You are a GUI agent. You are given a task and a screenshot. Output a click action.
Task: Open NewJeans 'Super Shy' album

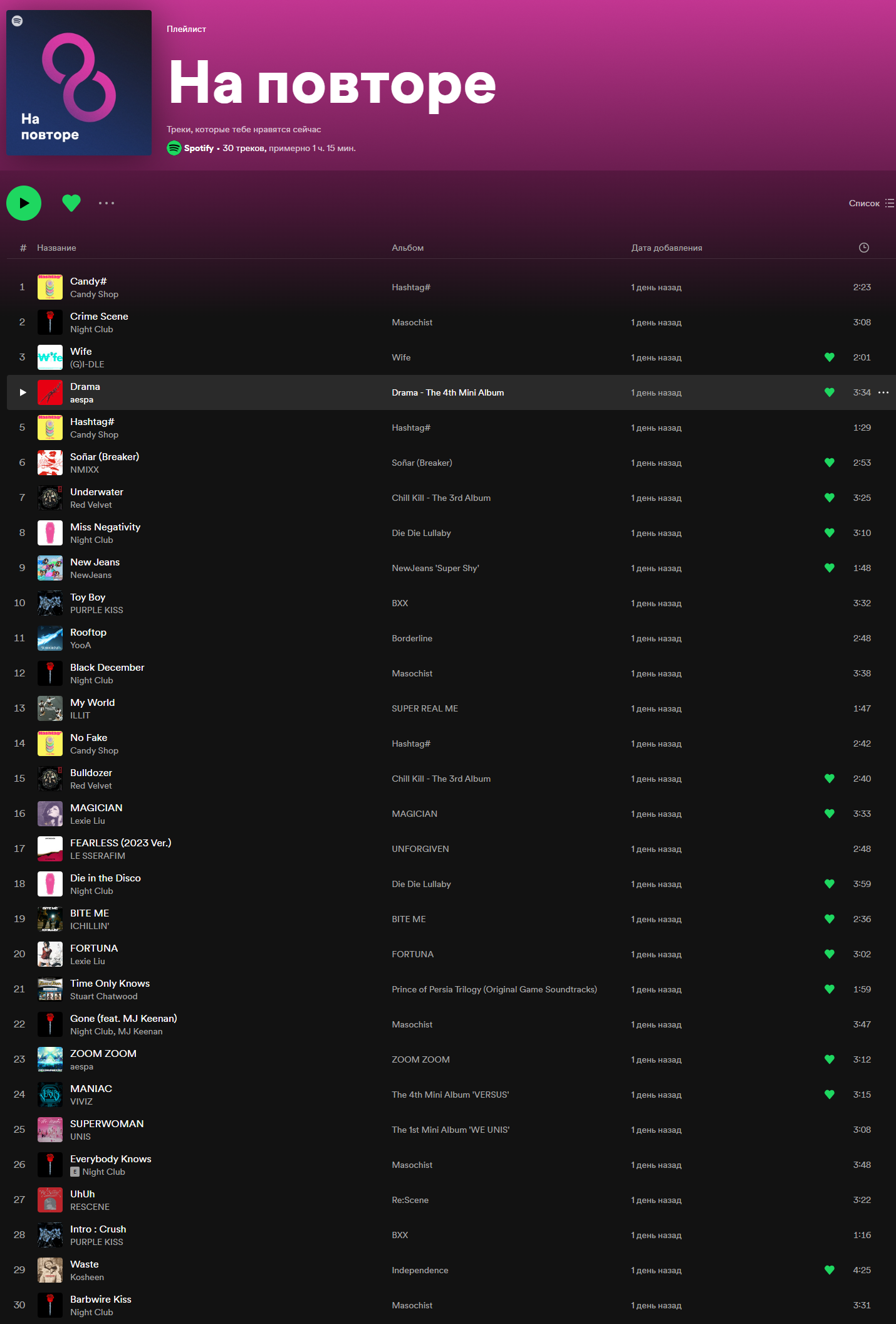coord(435,568)
